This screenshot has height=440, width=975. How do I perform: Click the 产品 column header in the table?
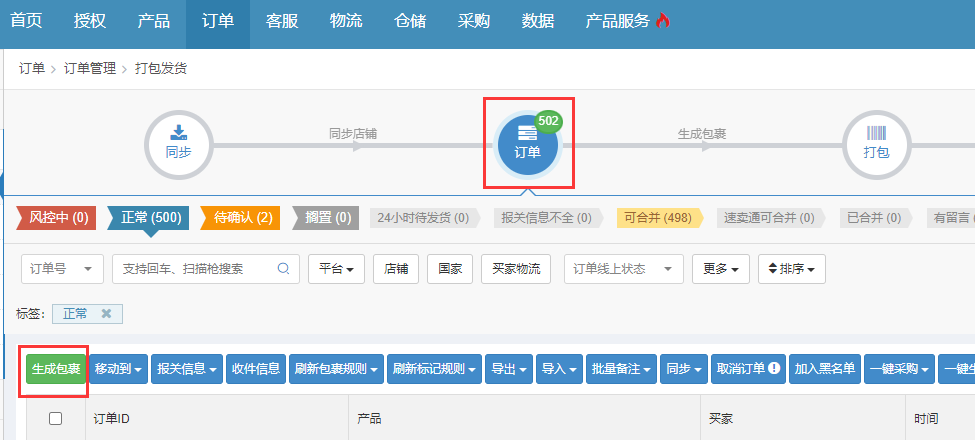click(x=369, y=419)
